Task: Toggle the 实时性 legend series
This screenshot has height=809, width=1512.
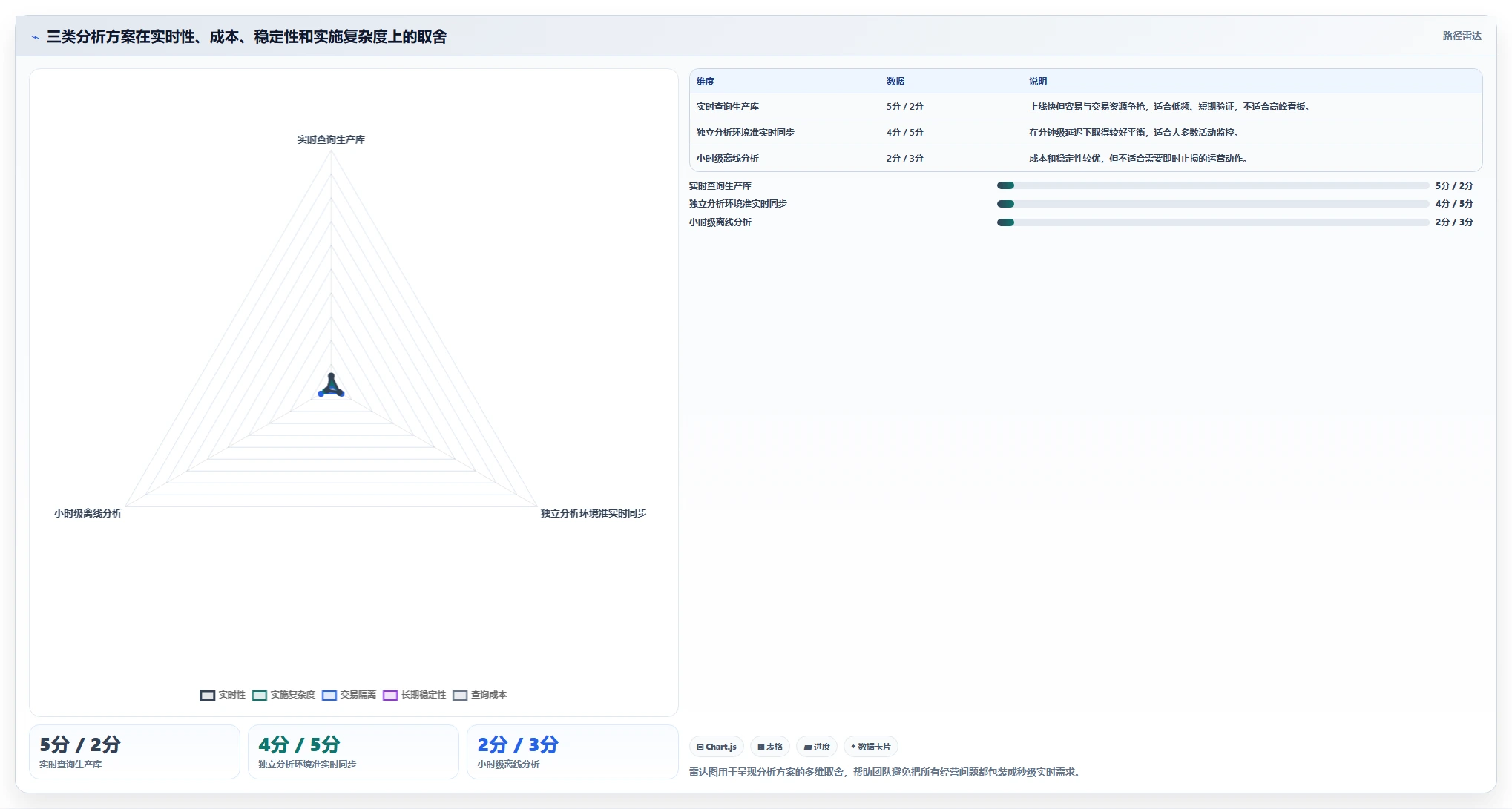Action: pyautogui.click(x=223, y=695)
